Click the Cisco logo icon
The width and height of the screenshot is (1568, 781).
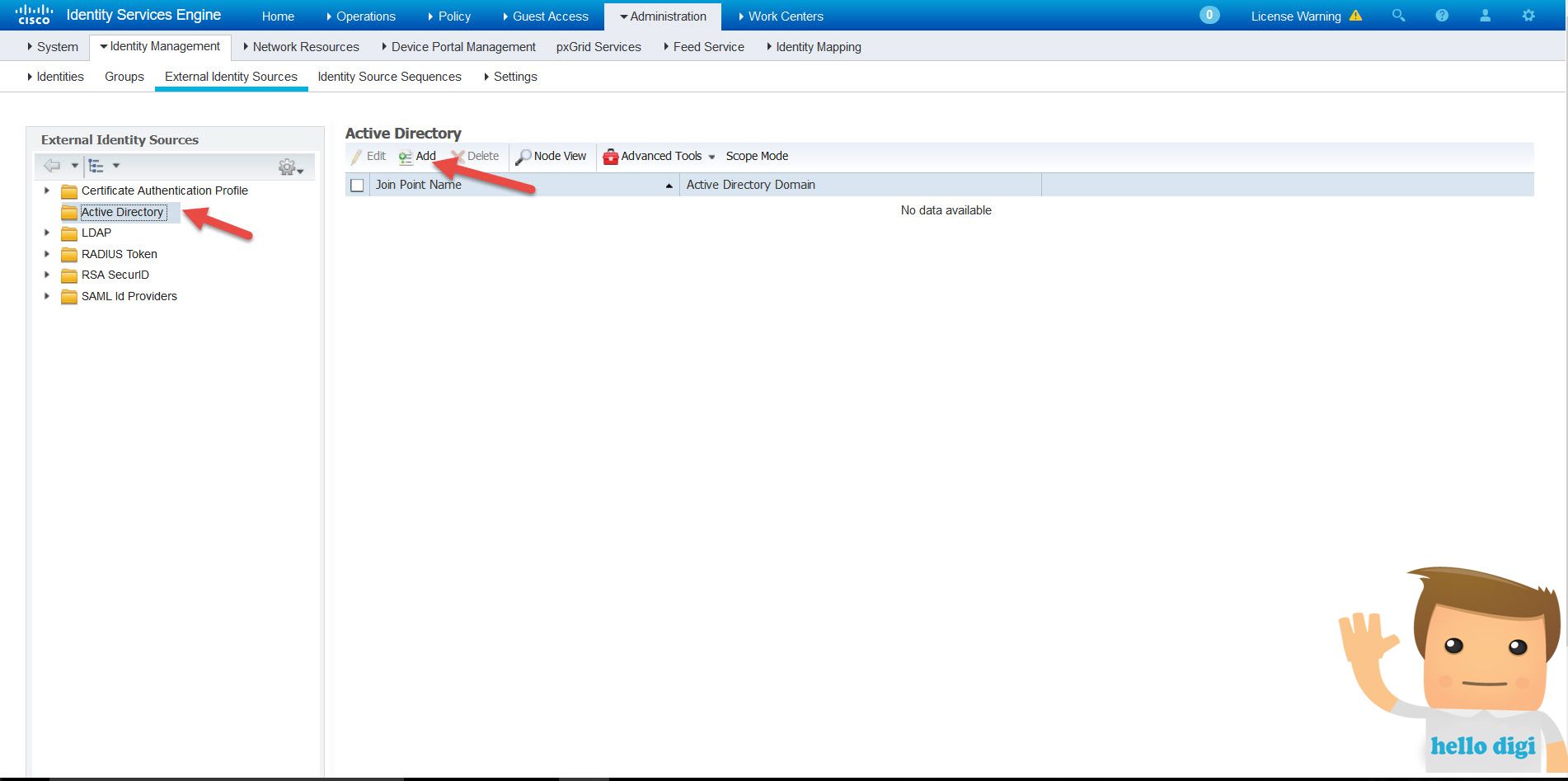34,15
